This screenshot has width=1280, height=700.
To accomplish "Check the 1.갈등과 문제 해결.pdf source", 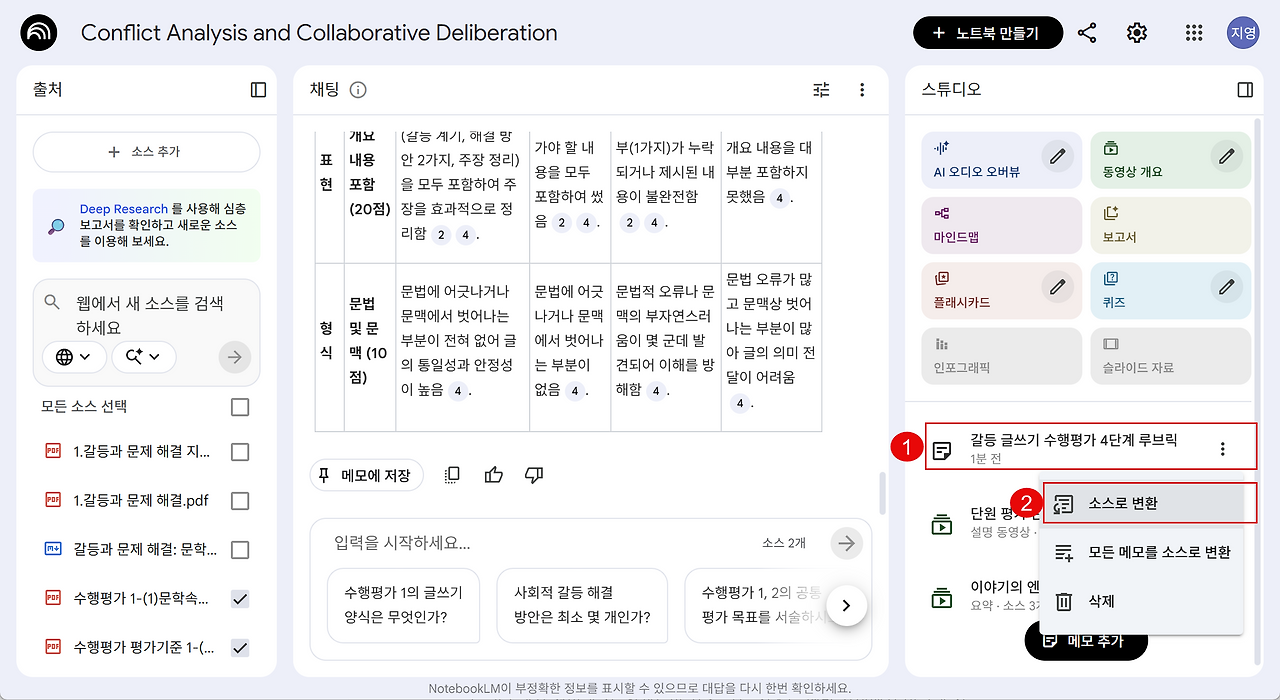I will 240,500.
